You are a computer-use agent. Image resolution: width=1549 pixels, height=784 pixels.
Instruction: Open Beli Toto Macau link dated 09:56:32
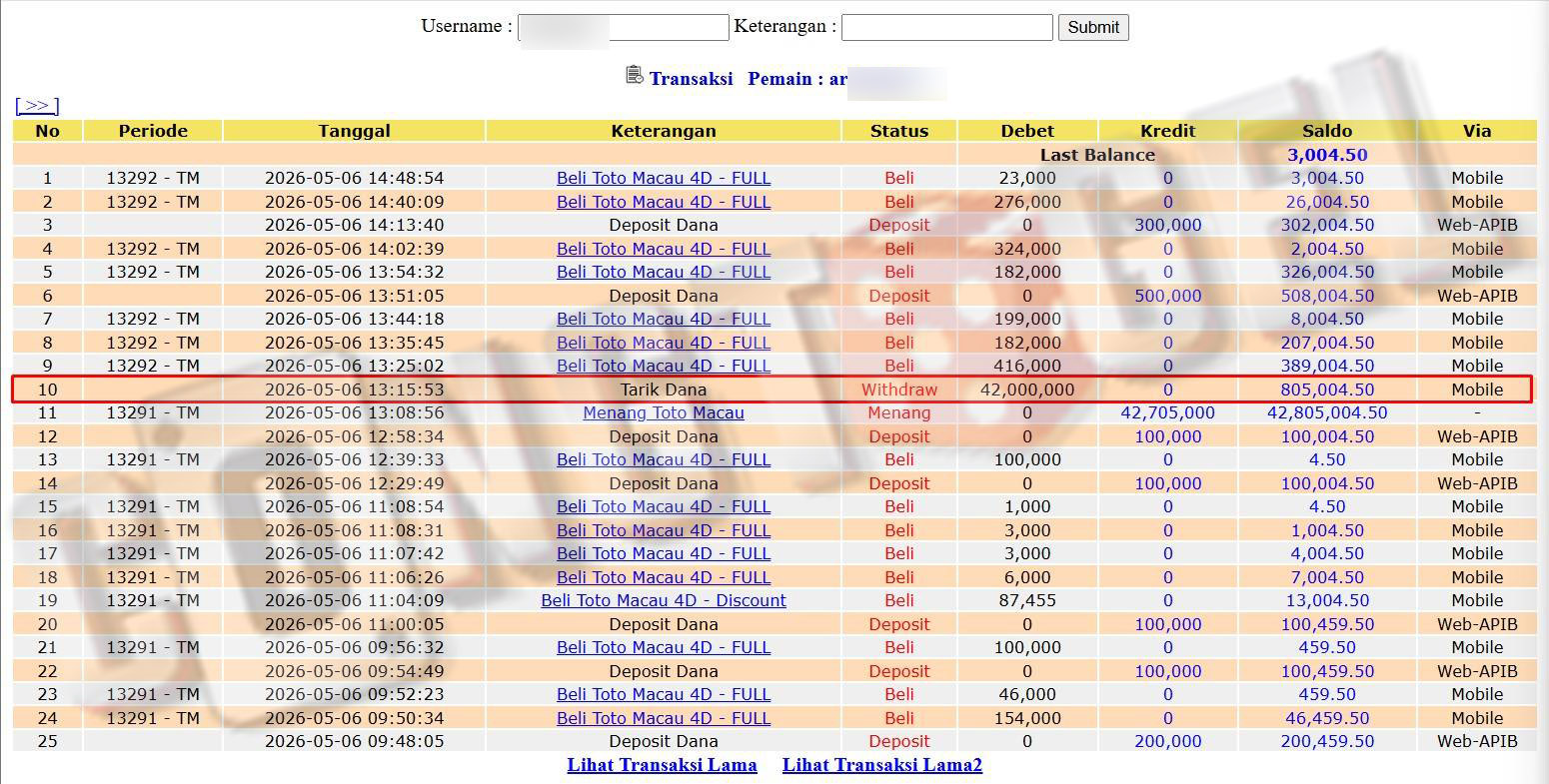[x=664, y=647]
